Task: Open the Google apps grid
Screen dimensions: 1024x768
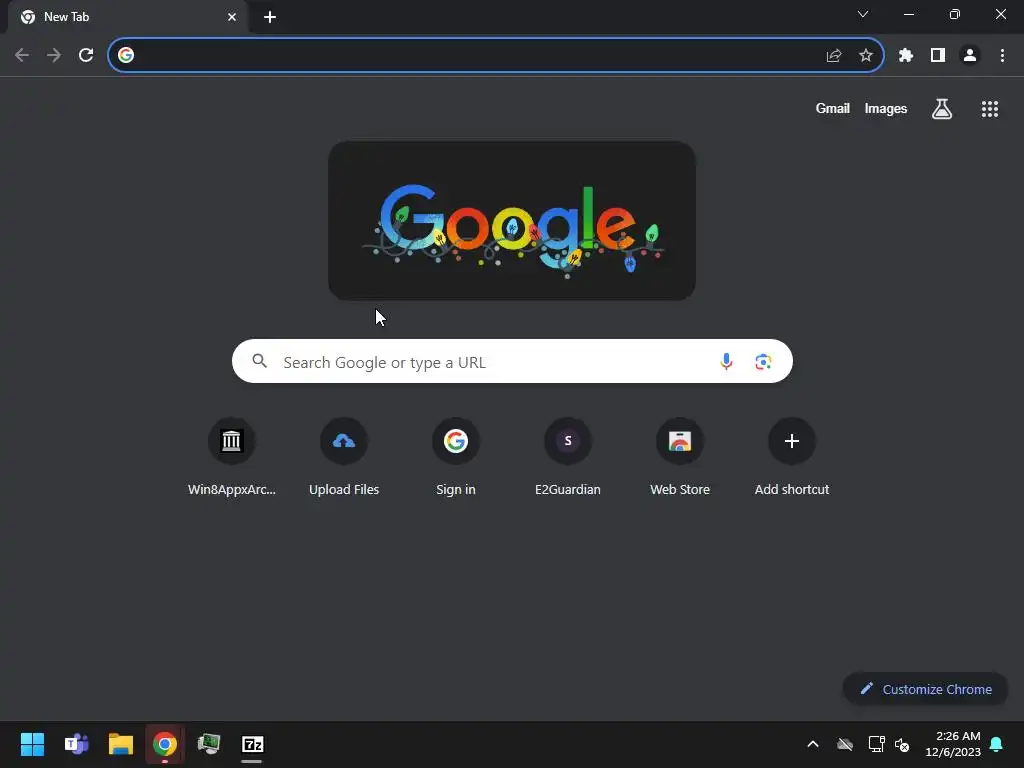Action: [990, 109]
